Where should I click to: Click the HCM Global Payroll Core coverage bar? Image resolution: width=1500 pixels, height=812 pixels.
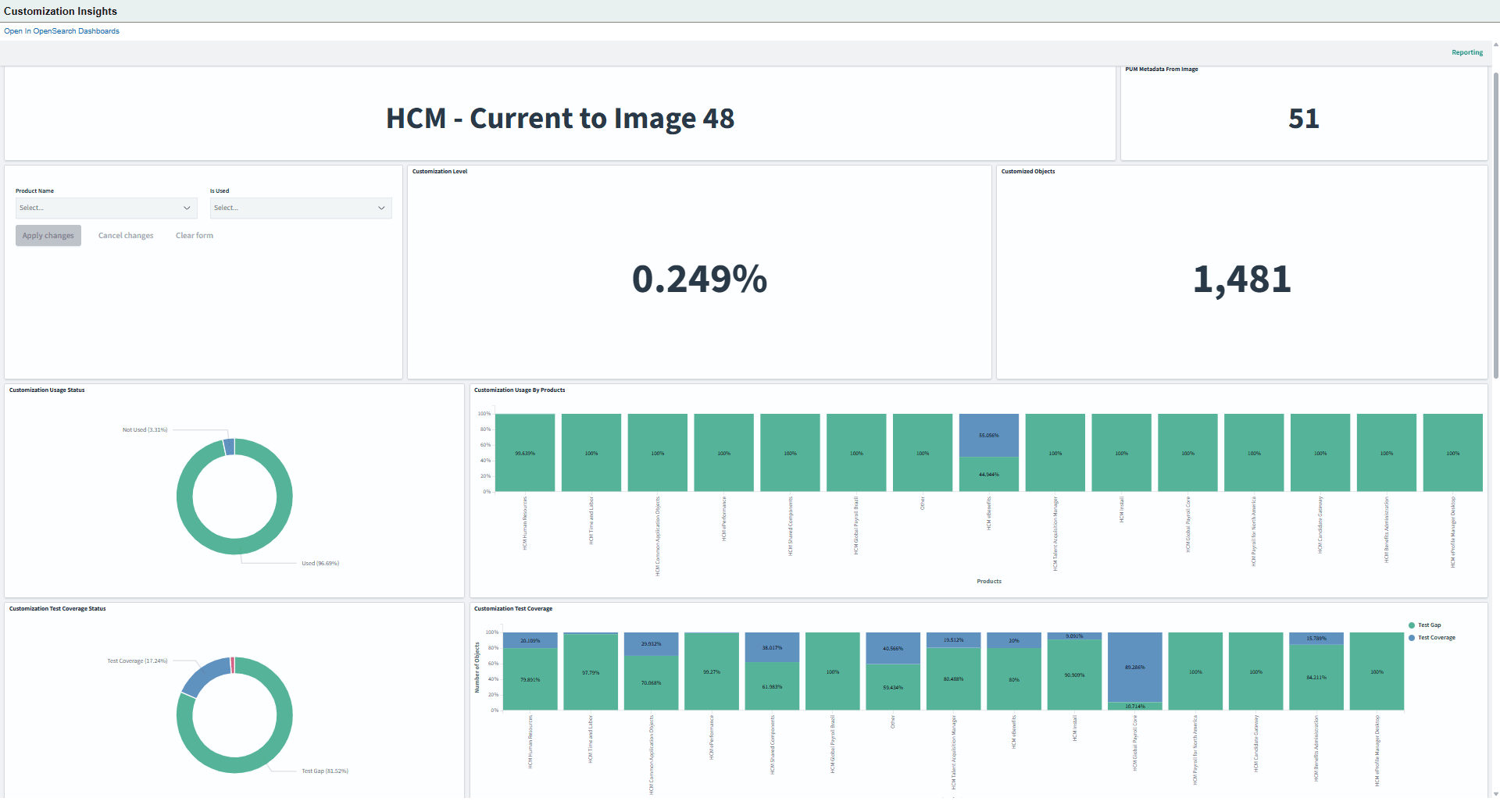[x=1135, y=668]
